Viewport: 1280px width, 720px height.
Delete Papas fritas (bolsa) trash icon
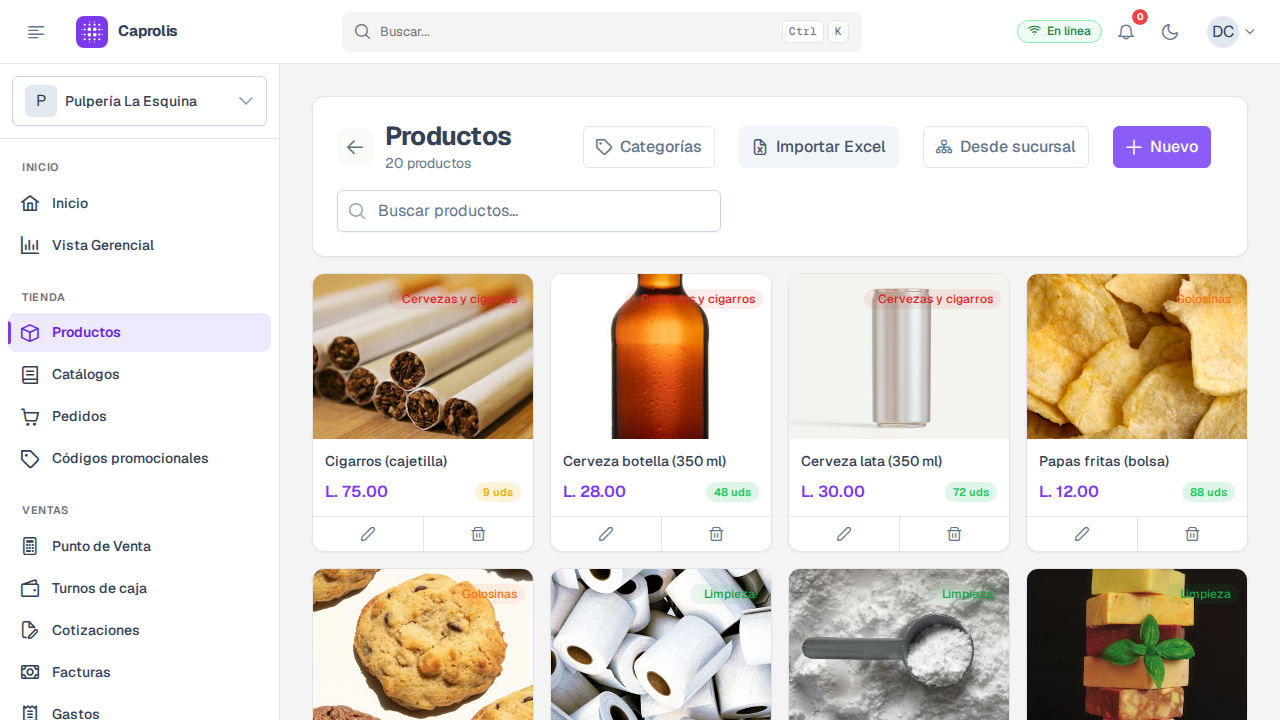(1192, 534)
